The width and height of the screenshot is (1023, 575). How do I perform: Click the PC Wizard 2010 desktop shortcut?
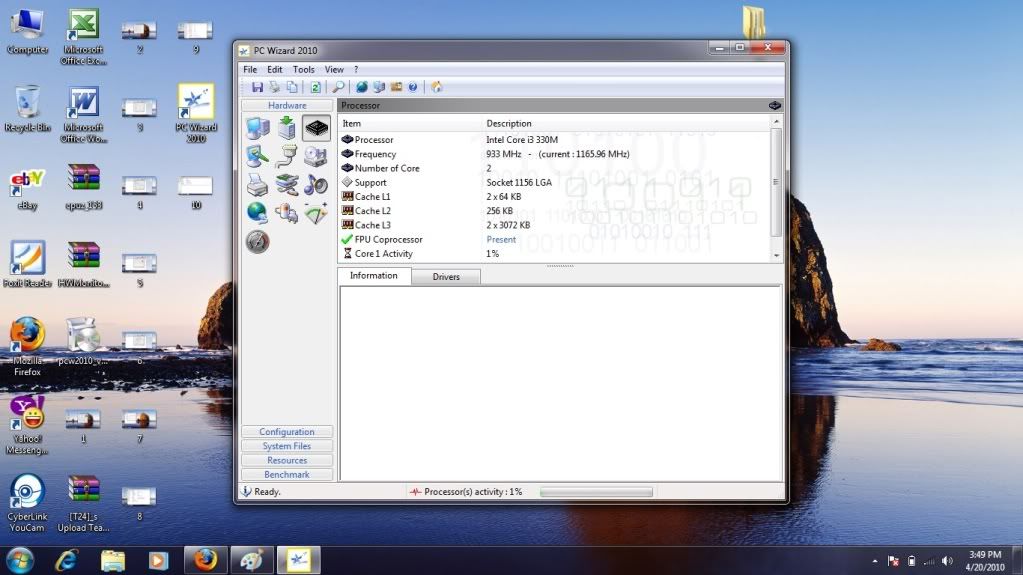point(196,112)
